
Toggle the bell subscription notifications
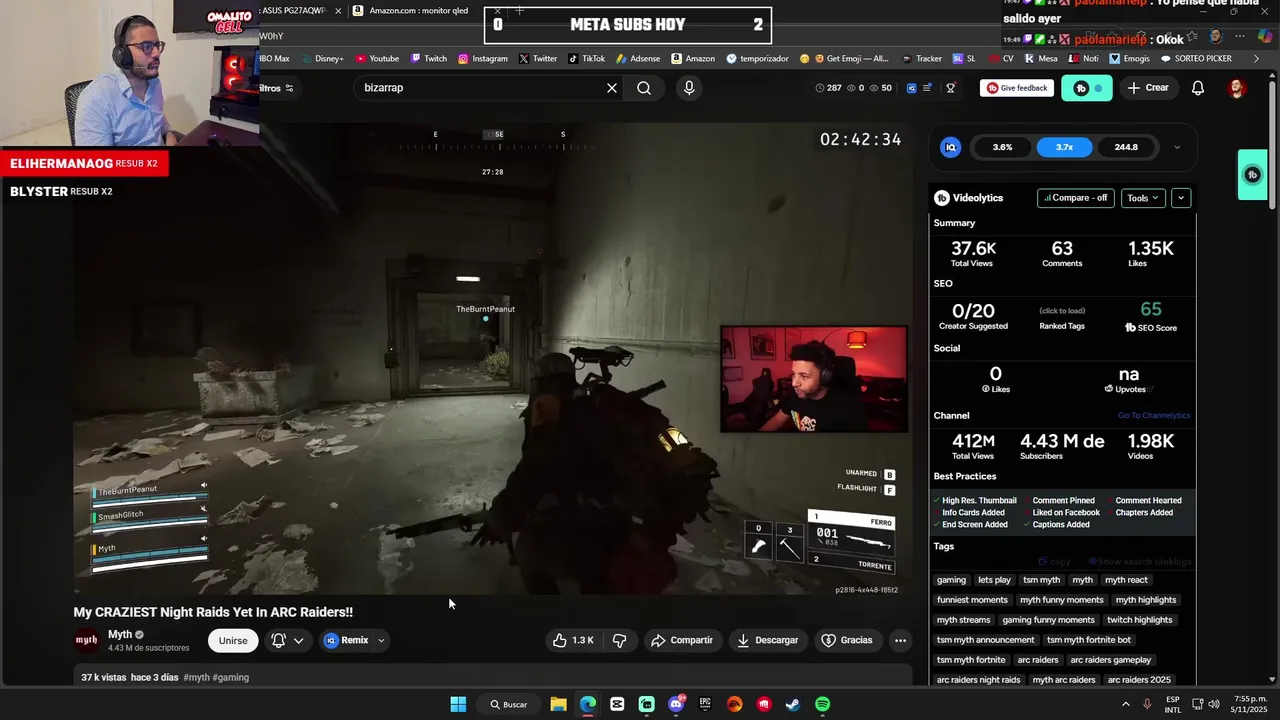pos(279,640)
